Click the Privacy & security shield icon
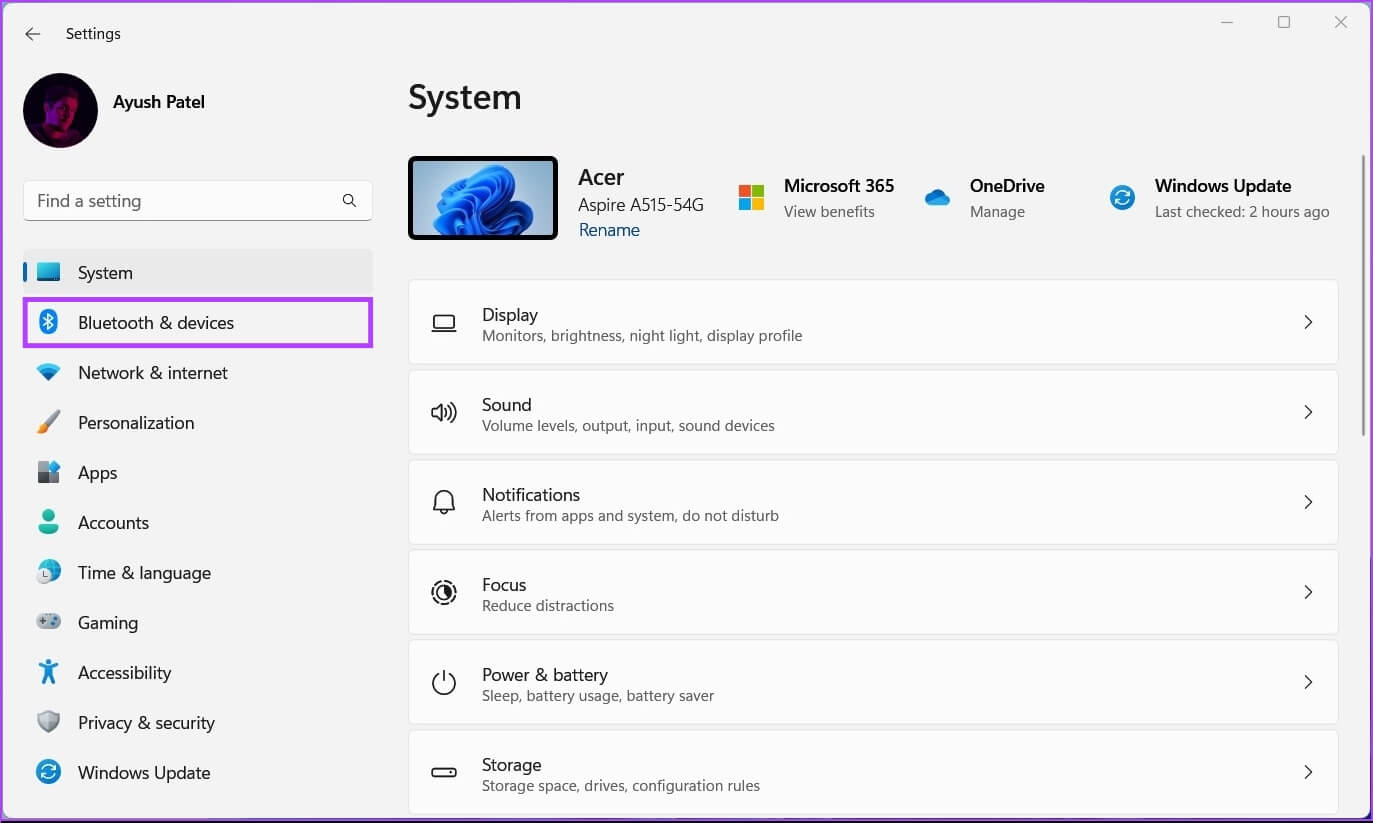Image resolution: width=1373 pixels, height=823 pixels. (48, 722)
